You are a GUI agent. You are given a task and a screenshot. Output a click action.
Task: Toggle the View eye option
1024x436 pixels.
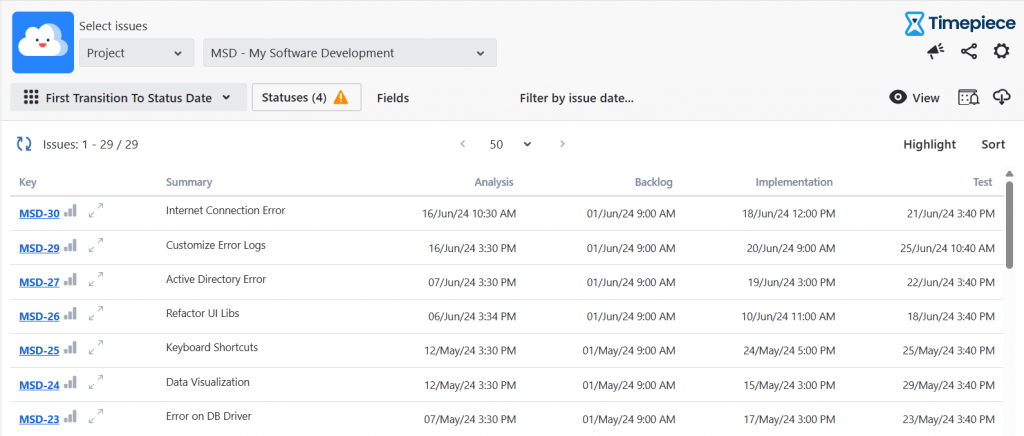[x=914, y=98]
